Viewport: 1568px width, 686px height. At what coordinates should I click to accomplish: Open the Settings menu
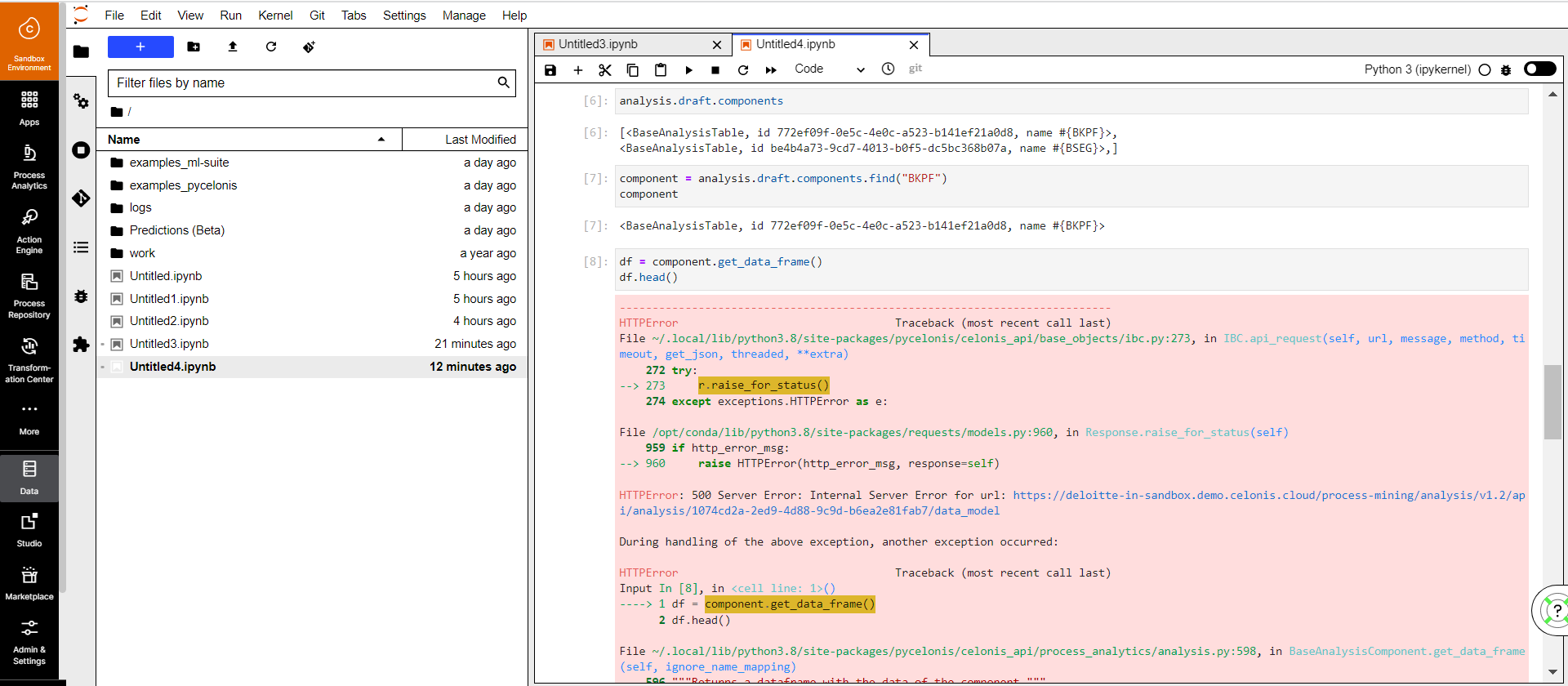(x=404, y=16)
